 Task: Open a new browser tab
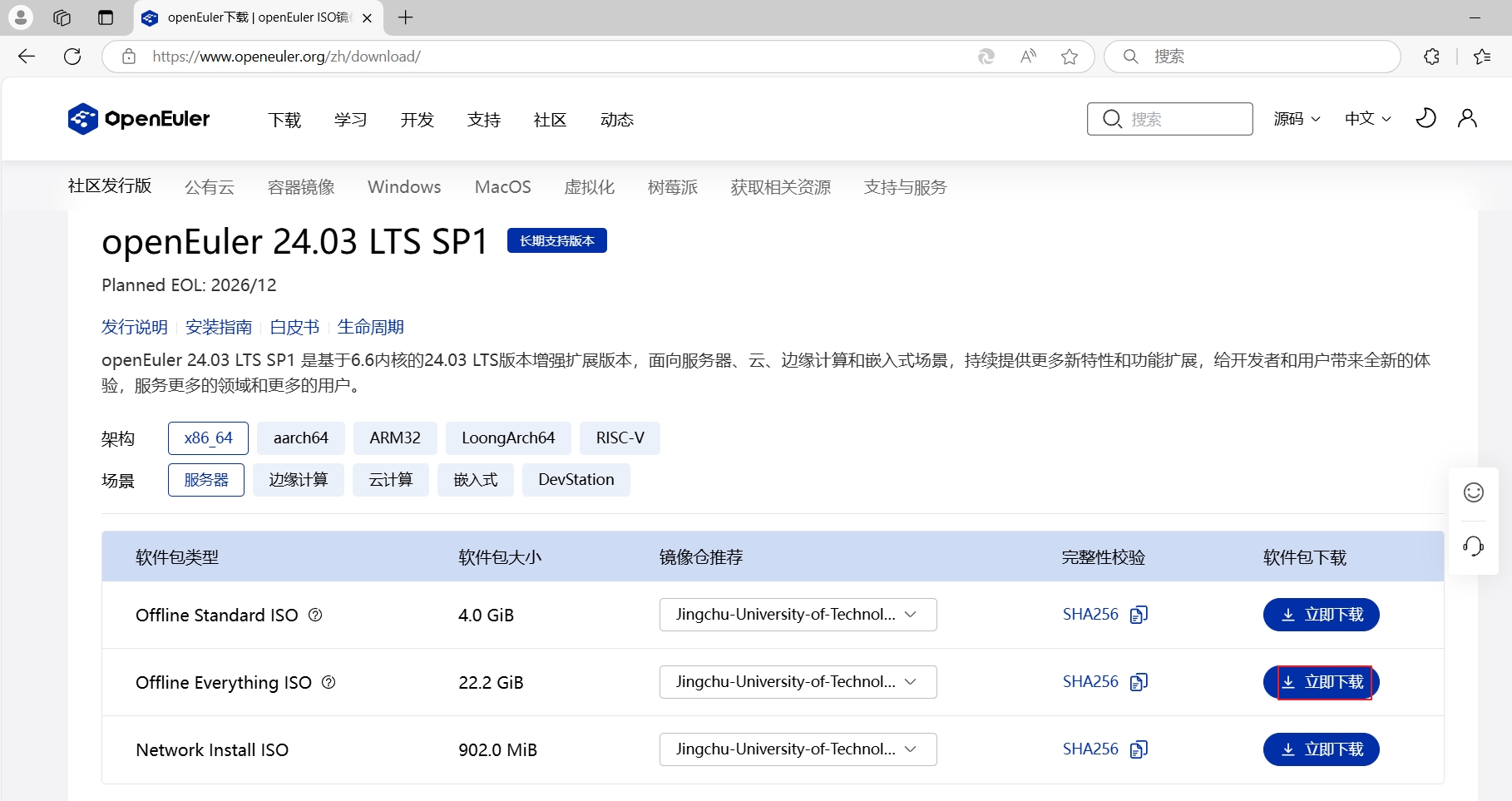click(x=406, y=17)
